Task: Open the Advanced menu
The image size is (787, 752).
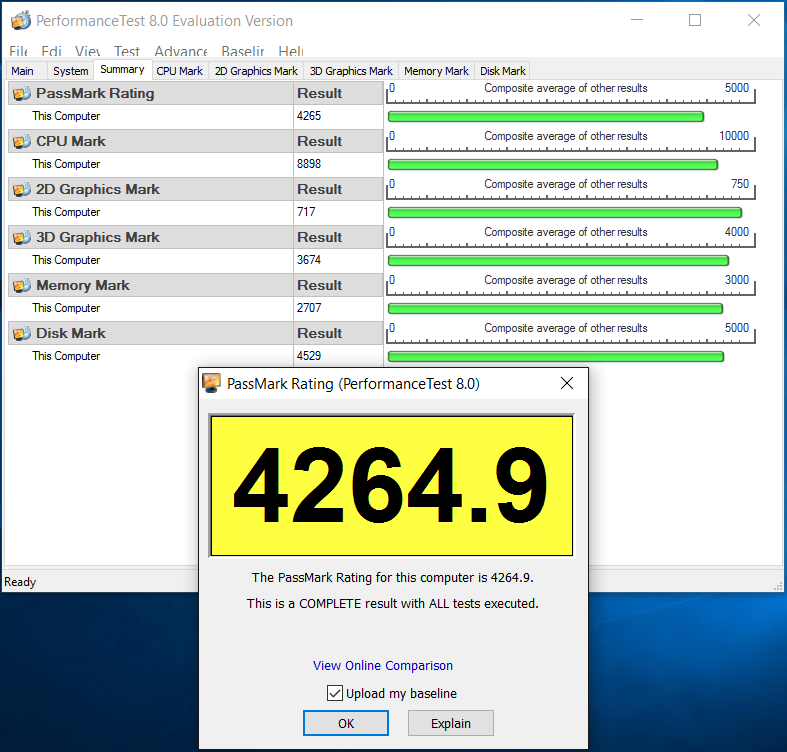Action: pyautogui.click(x=181, y=51)
